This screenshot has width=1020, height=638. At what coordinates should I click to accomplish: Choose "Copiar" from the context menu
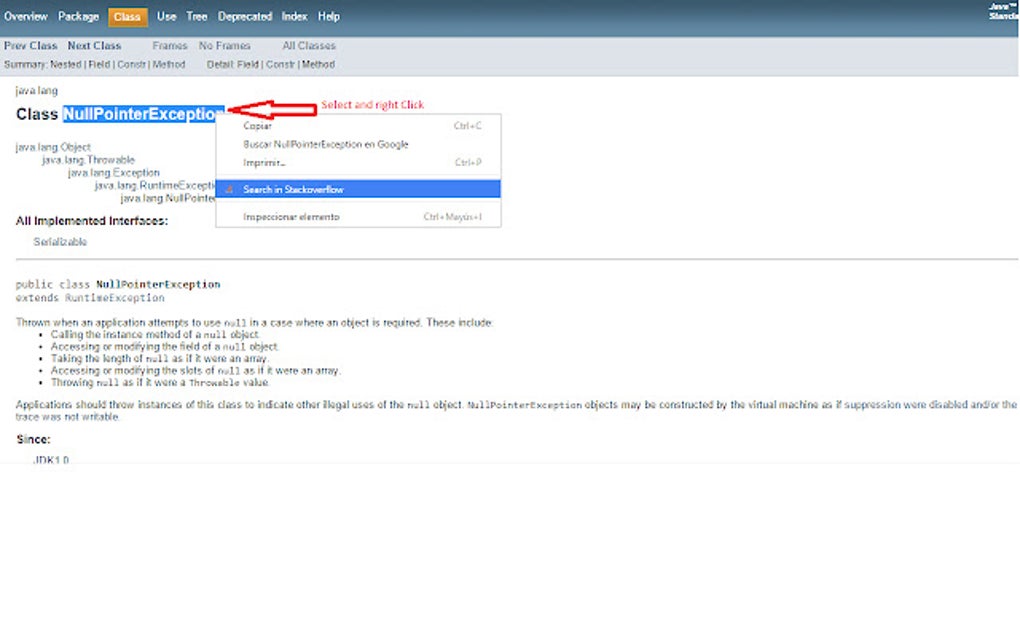[257, 126]
